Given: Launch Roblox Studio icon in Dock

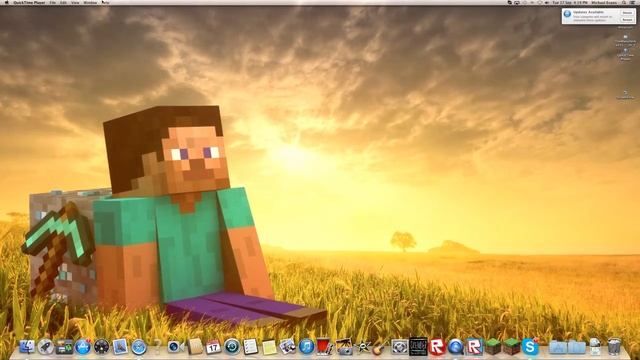Looking at the screenshot, I should [x=474, y=347].
